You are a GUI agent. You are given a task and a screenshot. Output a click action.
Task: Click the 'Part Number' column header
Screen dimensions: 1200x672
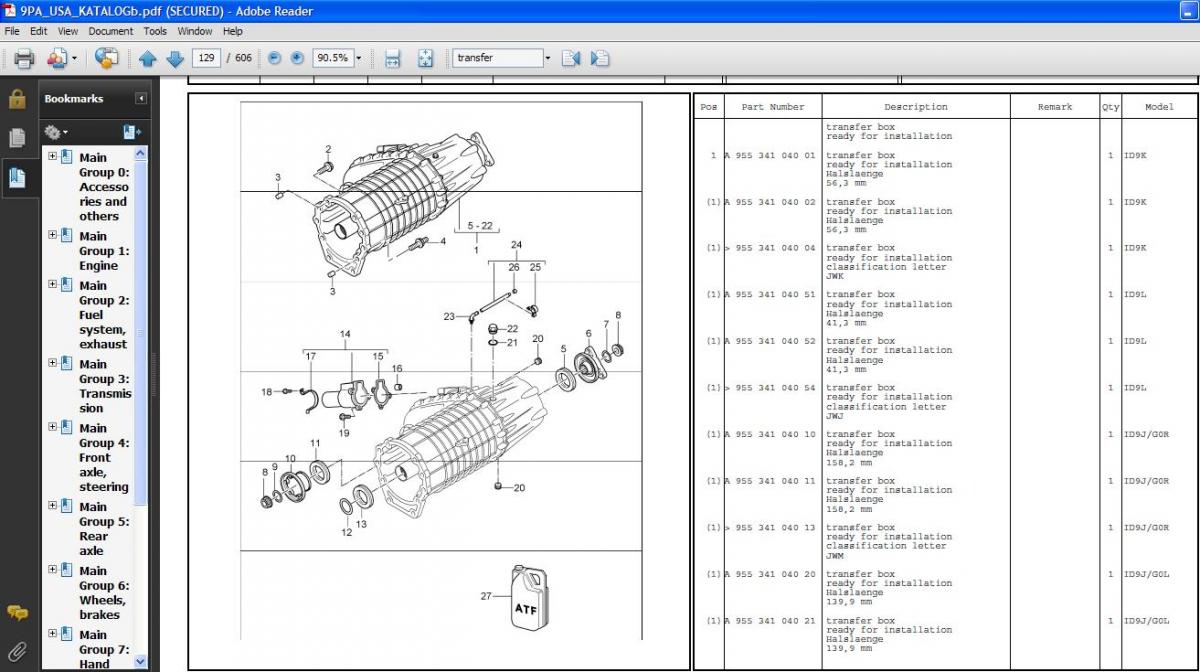tap(772, 107)
